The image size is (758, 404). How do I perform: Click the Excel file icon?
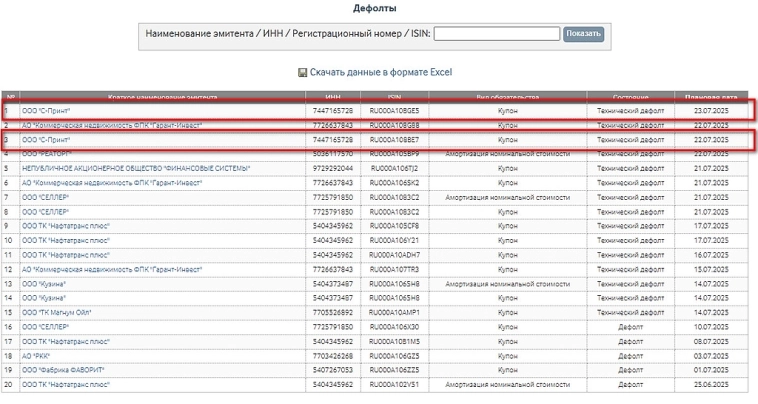pyautogui.click(x=302, y=73)
